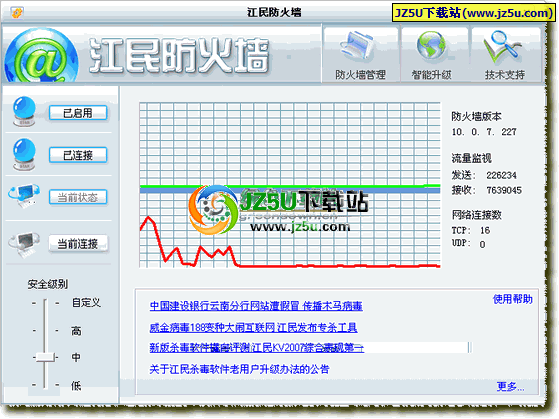Select the 接收 value 7639045
The width and height of the screenshot is (559, 419).
[504, 190]
